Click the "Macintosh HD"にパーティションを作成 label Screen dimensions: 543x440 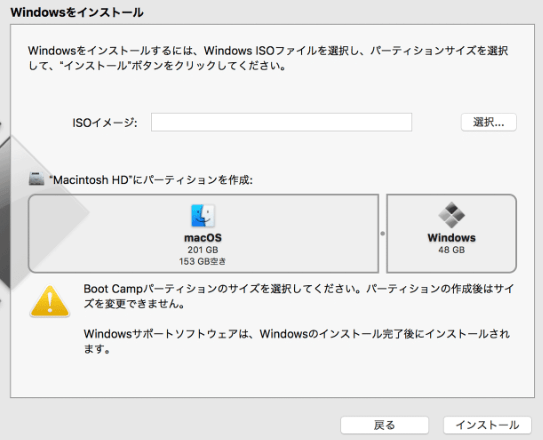click(x=151, y=180)
